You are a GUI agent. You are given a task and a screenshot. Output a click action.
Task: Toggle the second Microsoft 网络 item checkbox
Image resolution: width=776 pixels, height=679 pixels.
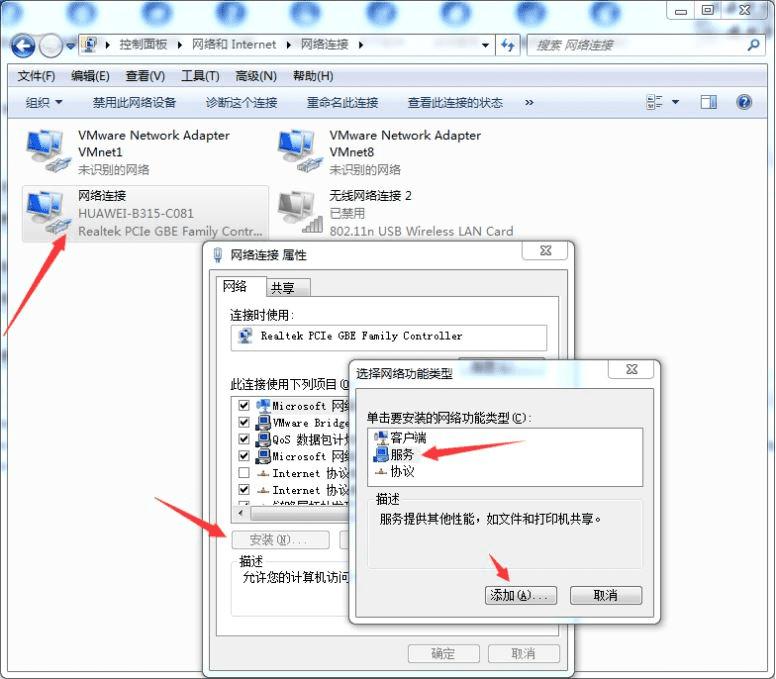[244, 456]
